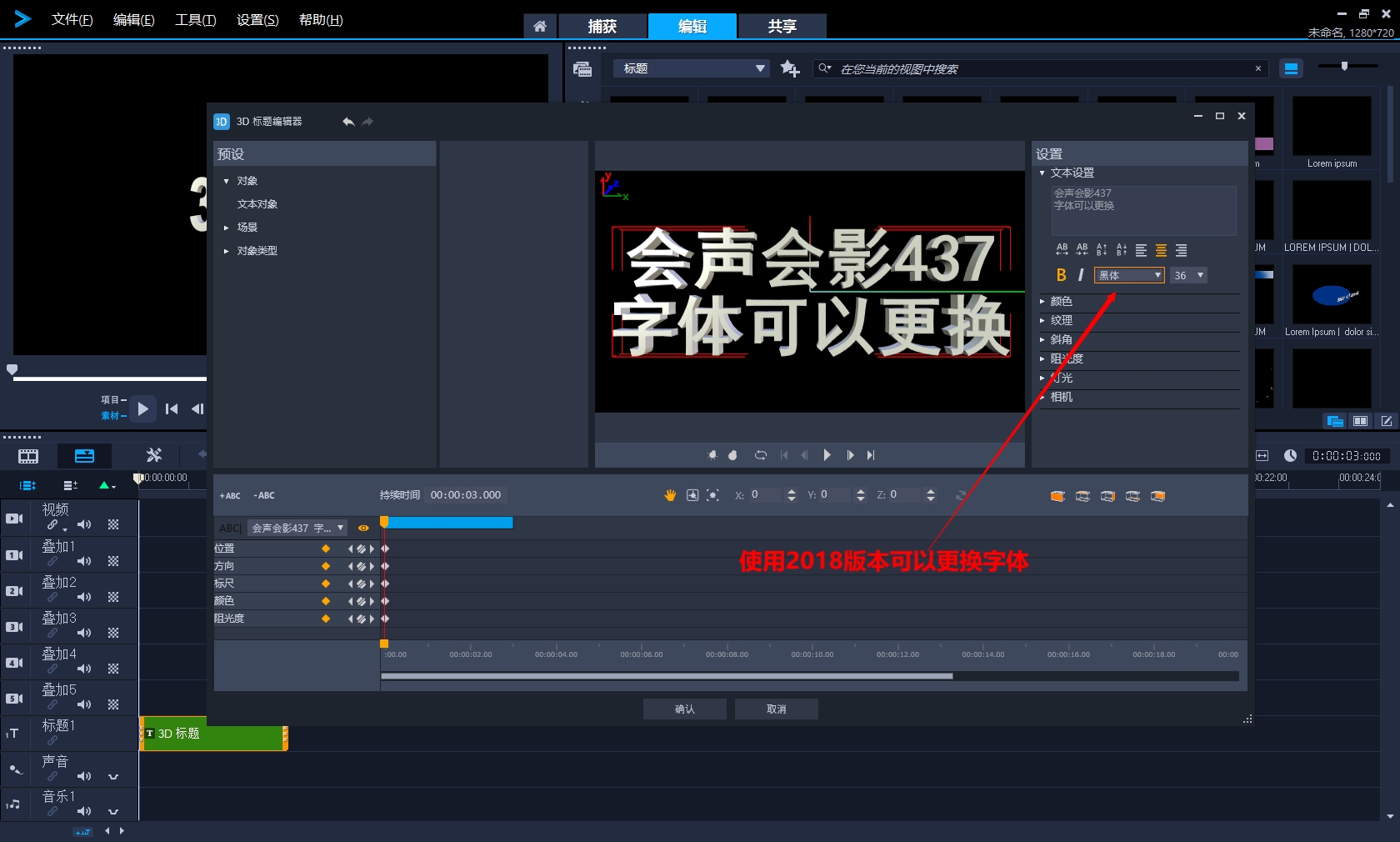Confirm with the 确认 button
The height and width of the screenshot is (842, 1400).
tap(685, 709)
